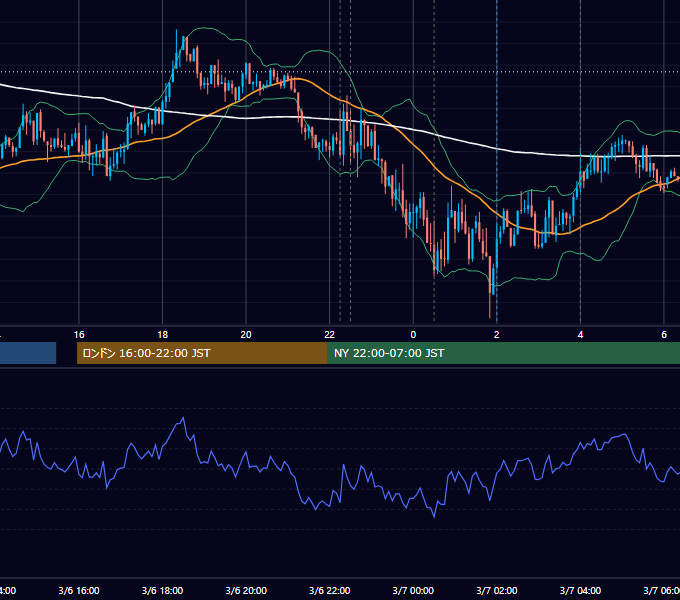The height and width of the screenshot is (600, 680).
Task: Click the upper axis hour label 20
Action: click(246, 334)
